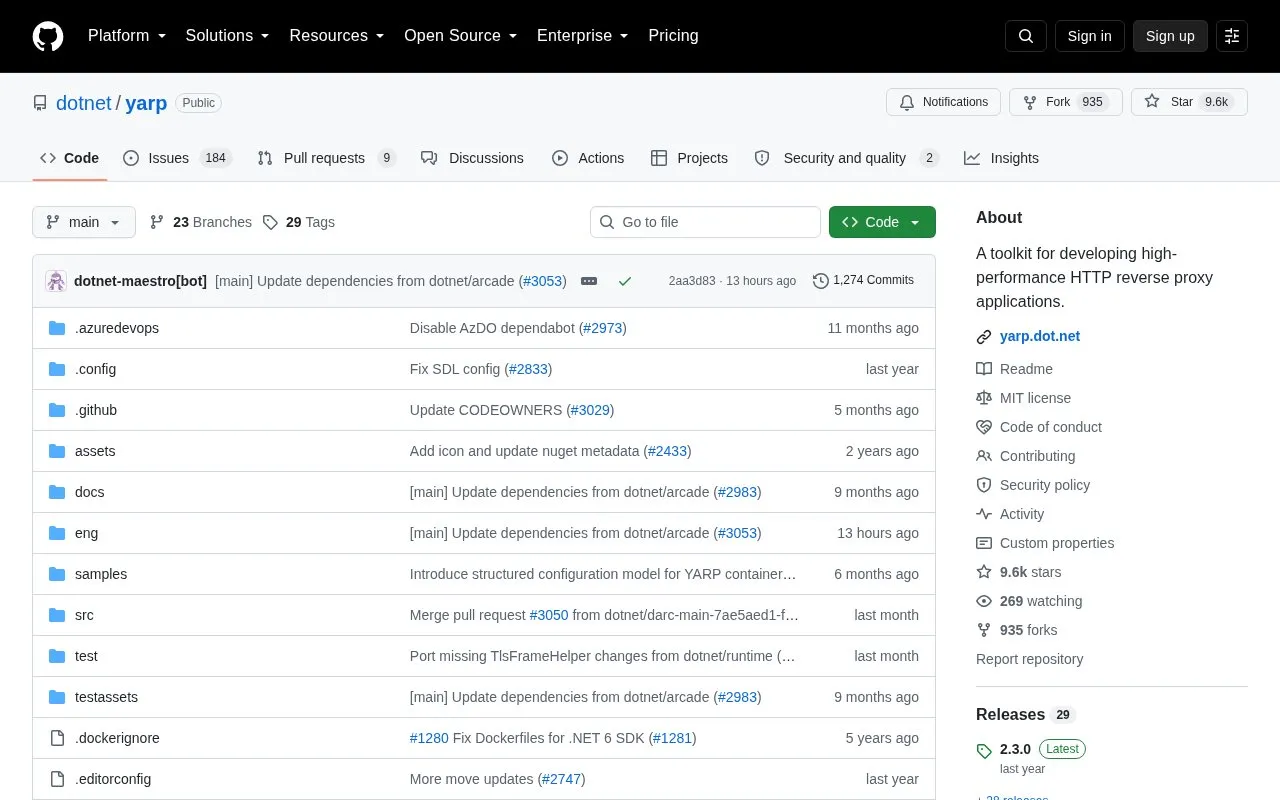
Task: Open the Security and quality tab
Action: click(x=846, y=158)
